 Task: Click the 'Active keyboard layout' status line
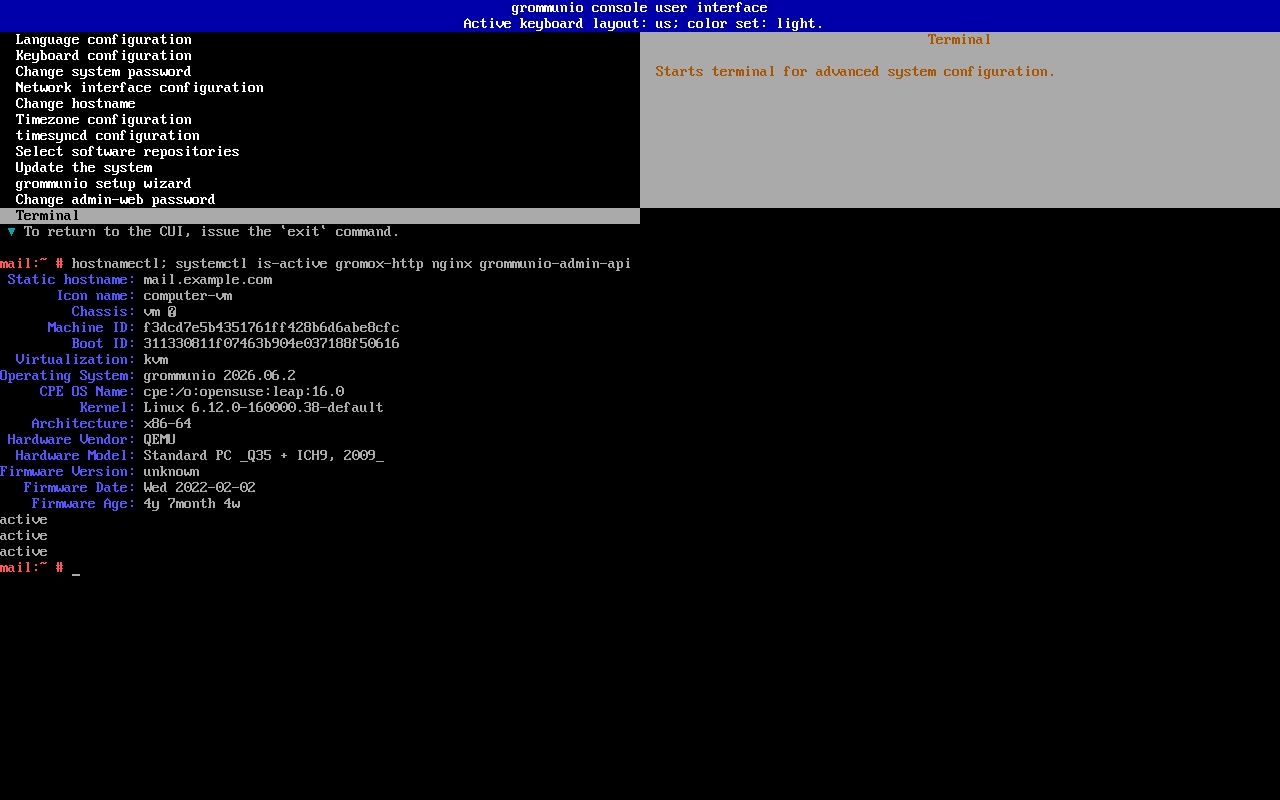click(643, 24)
